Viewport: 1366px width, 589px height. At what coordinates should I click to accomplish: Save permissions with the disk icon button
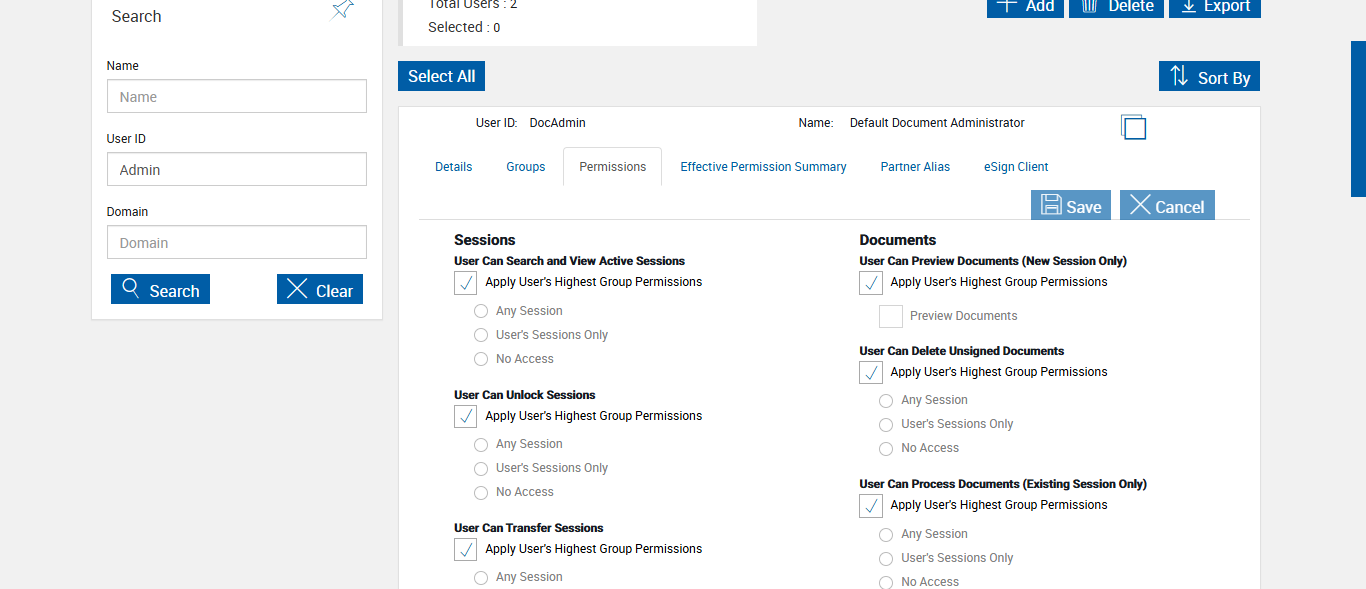coord(1071,206)
